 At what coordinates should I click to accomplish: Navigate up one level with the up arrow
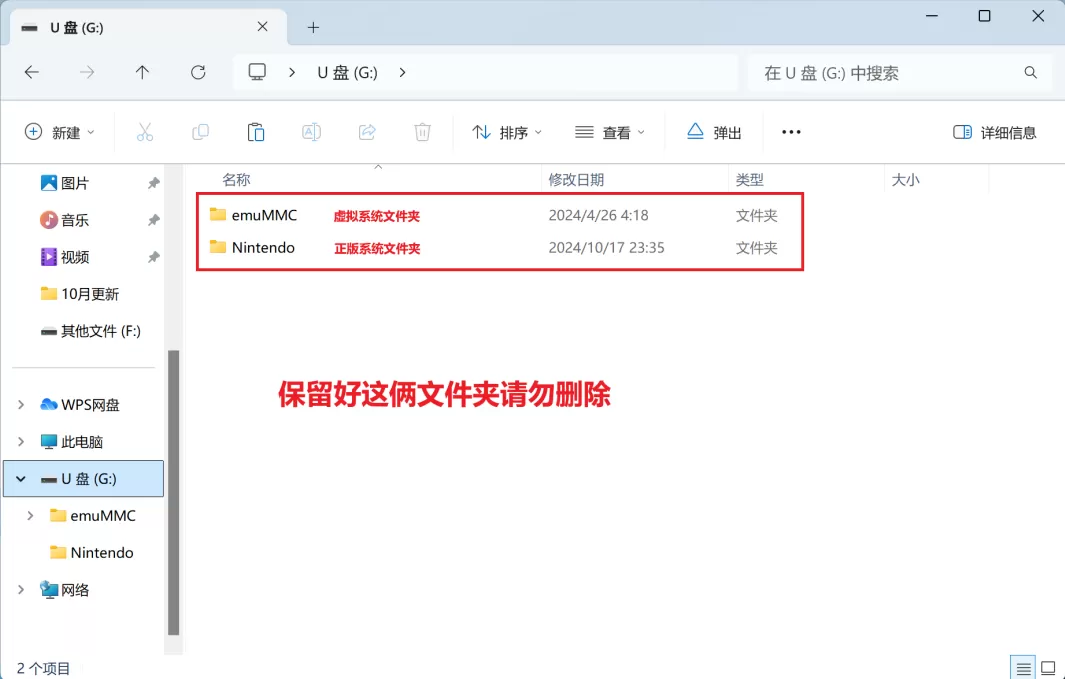[x=142, y=72]
